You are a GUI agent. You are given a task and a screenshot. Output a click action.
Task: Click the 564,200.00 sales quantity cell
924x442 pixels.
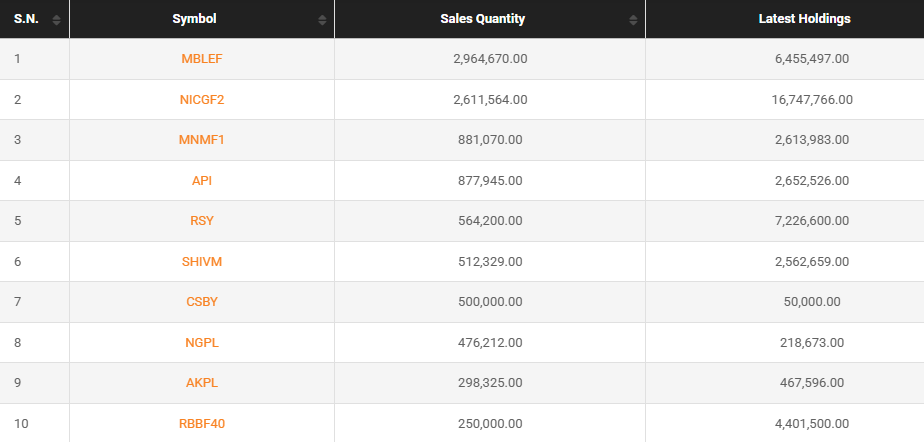pos(490,221)
